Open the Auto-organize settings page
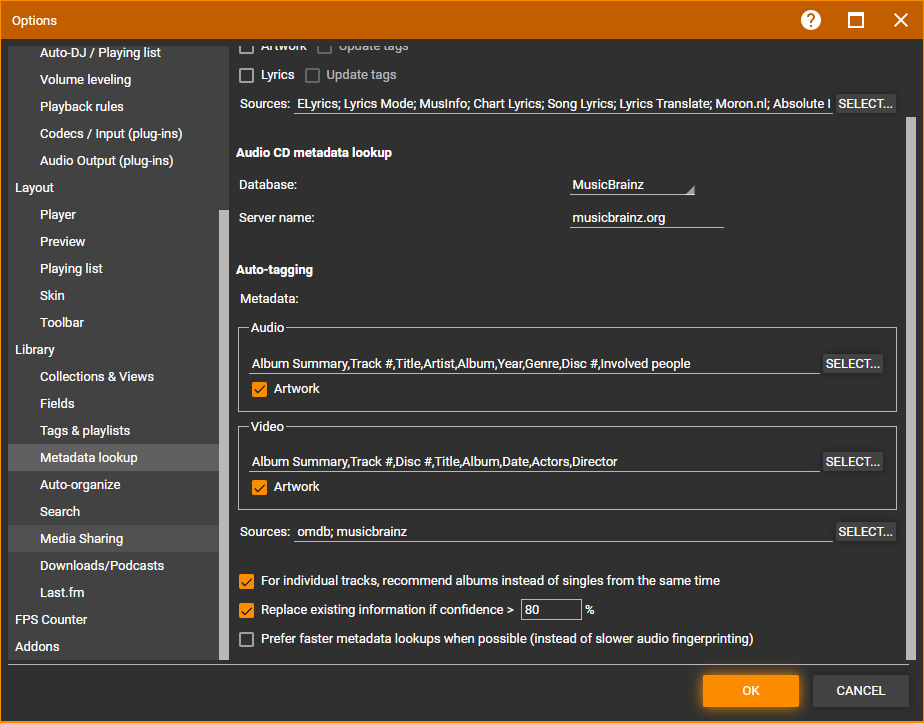Screen dimensions: 924x723 pos(80,485)
